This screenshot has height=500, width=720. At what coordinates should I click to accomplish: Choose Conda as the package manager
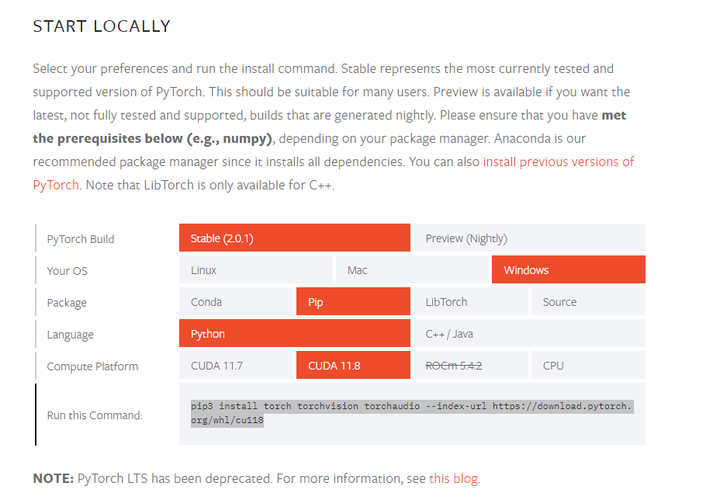point(236,302)
